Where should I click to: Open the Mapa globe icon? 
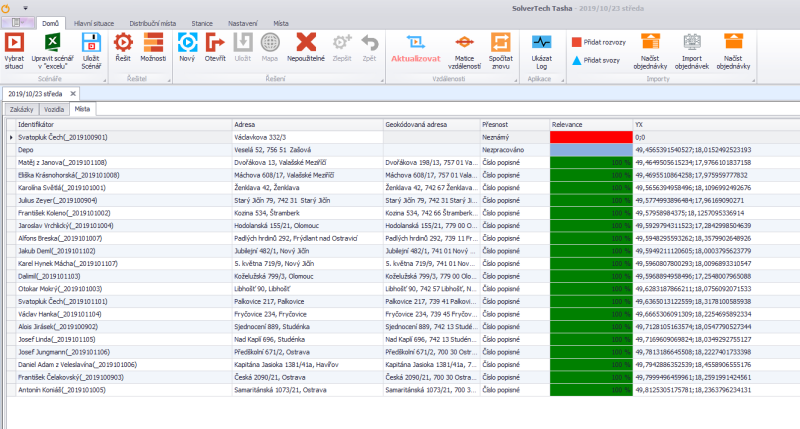pos(270,43)
